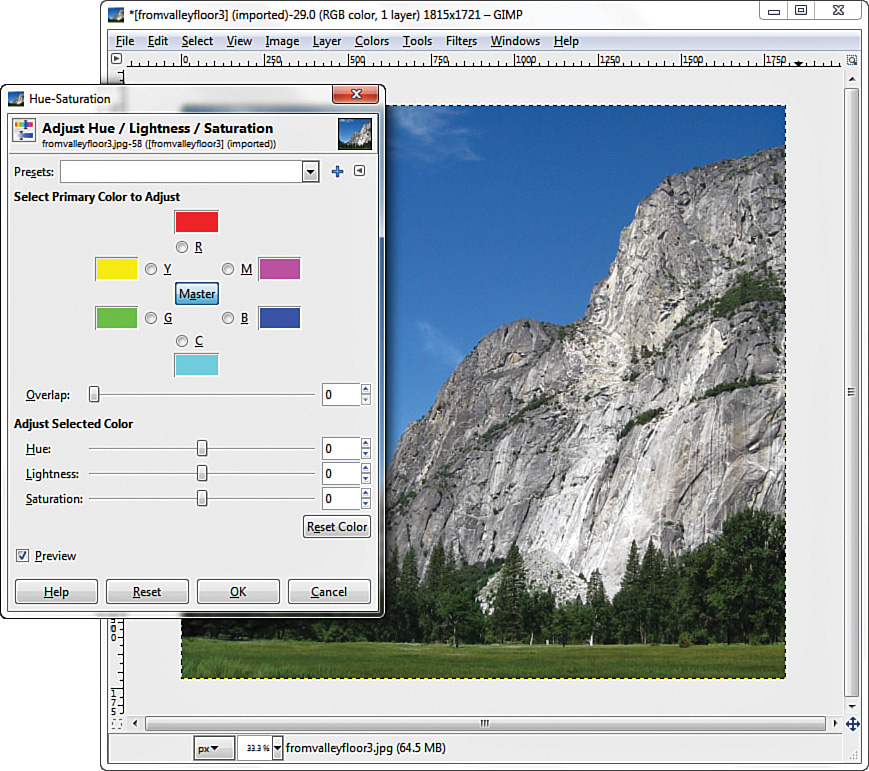Select the R radio to adjust reds
The width and height of the screenshot is (869, 771).
click(182, 246)
